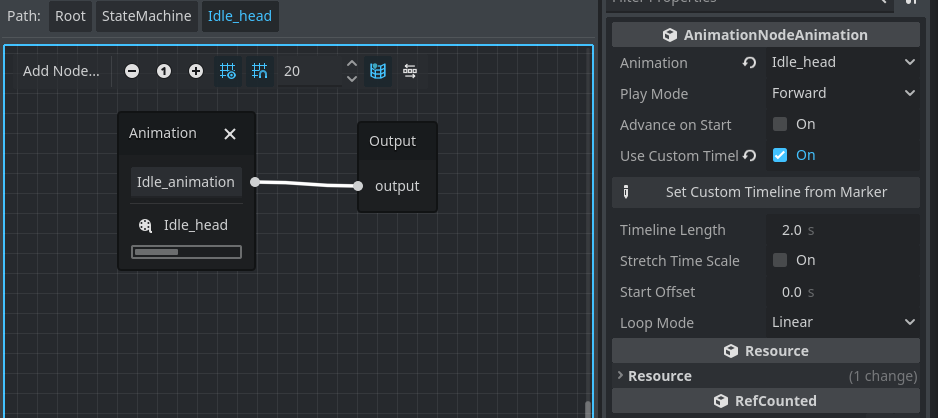Toggle the graph minimap icon
Screen dimensions: 938x418
click(378, 71)
